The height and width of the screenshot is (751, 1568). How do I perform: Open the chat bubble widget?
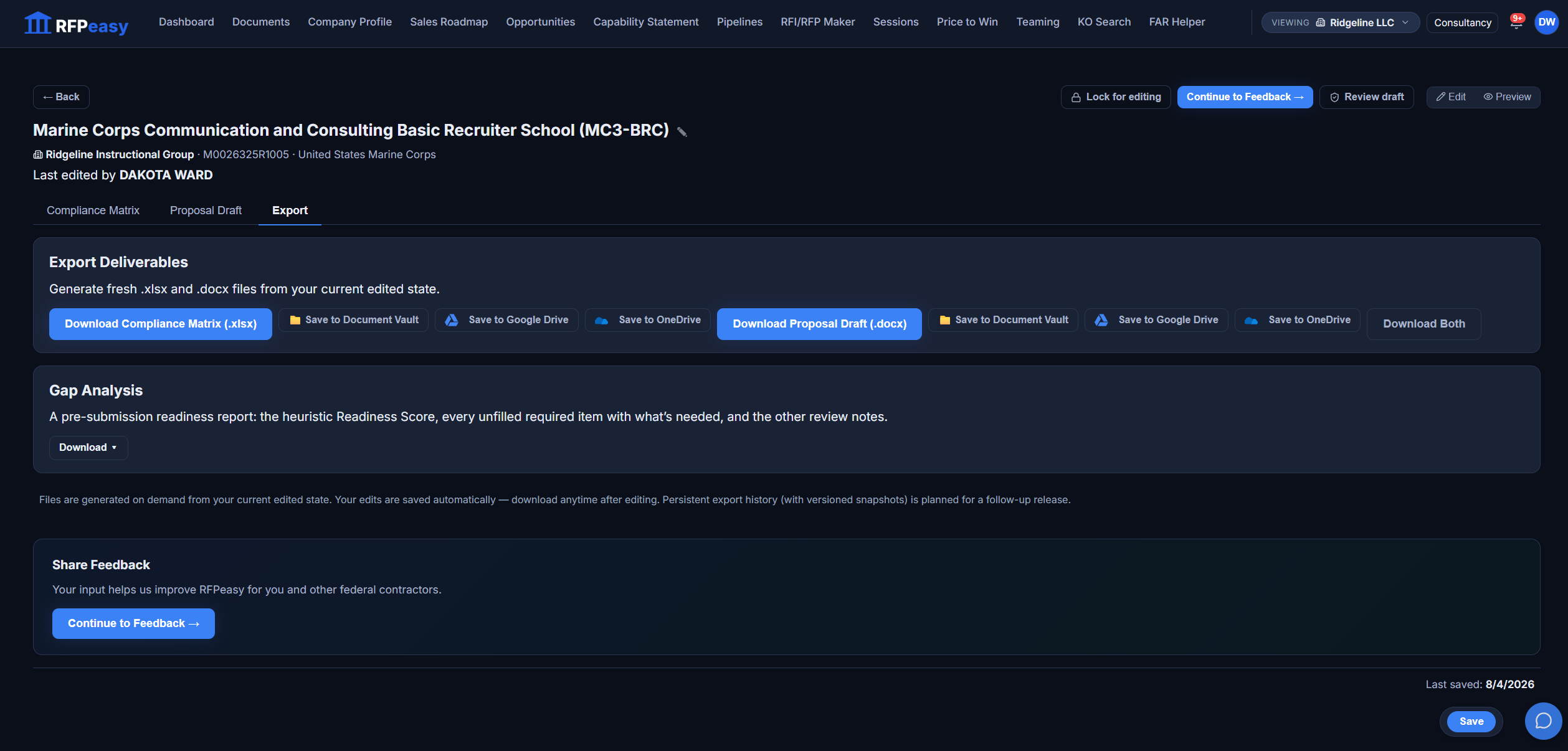click(x=1543, y=721)
